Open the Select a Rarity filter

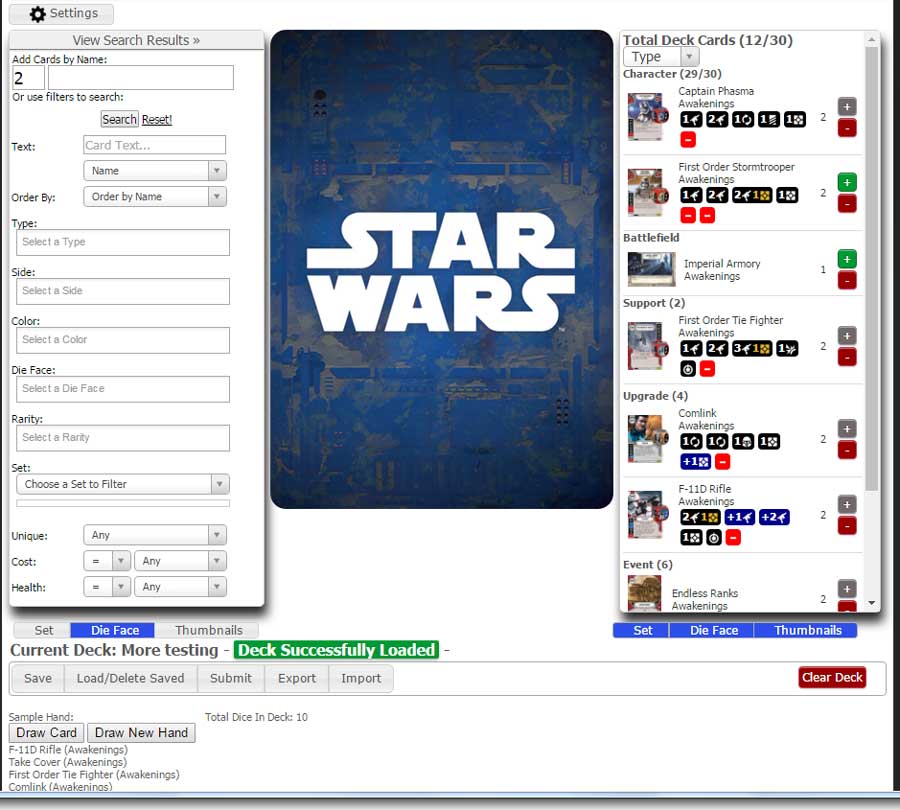123,437
